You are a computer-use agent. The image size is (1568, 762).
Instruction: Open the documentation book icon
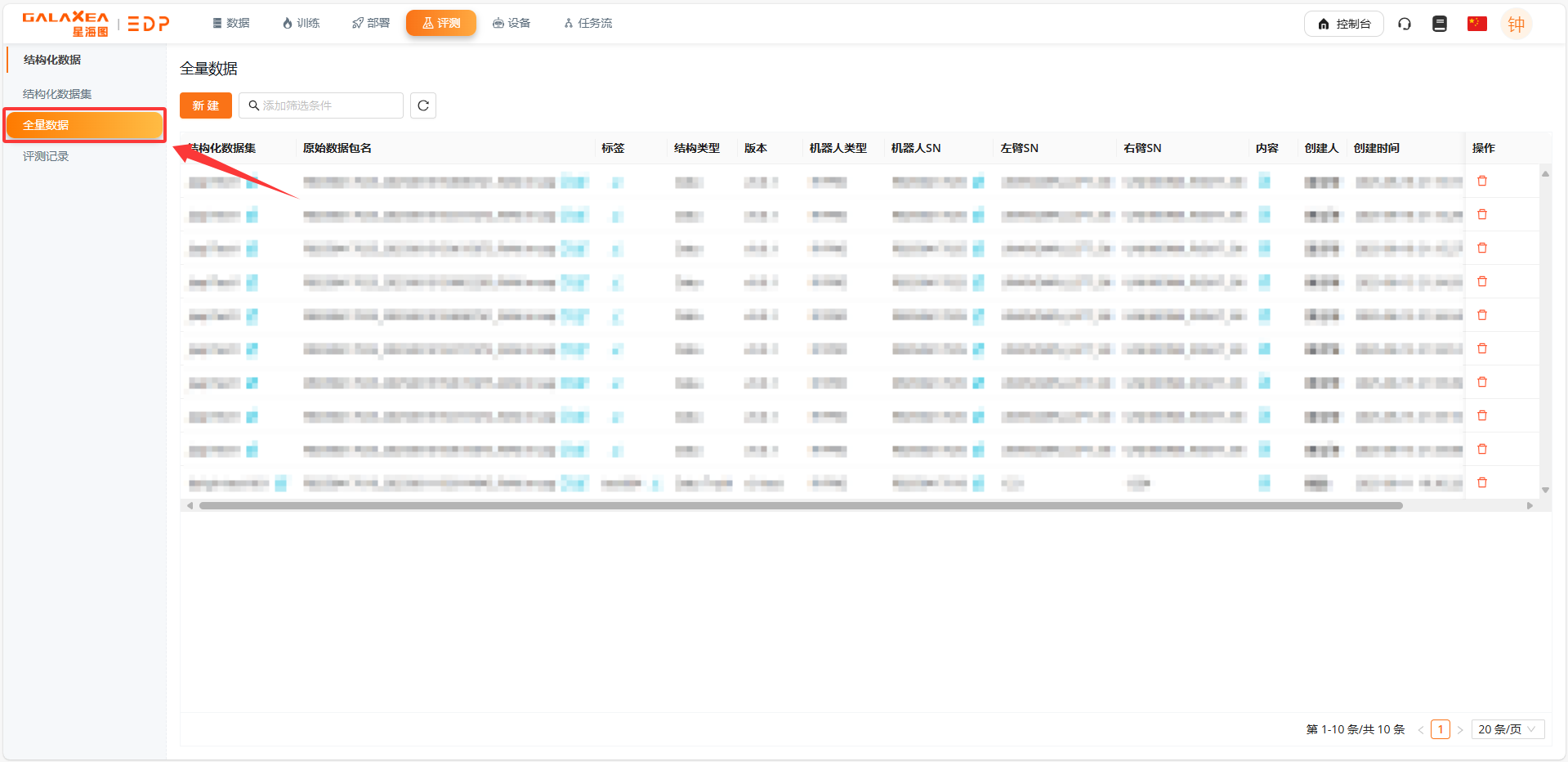pos(1440,24)
